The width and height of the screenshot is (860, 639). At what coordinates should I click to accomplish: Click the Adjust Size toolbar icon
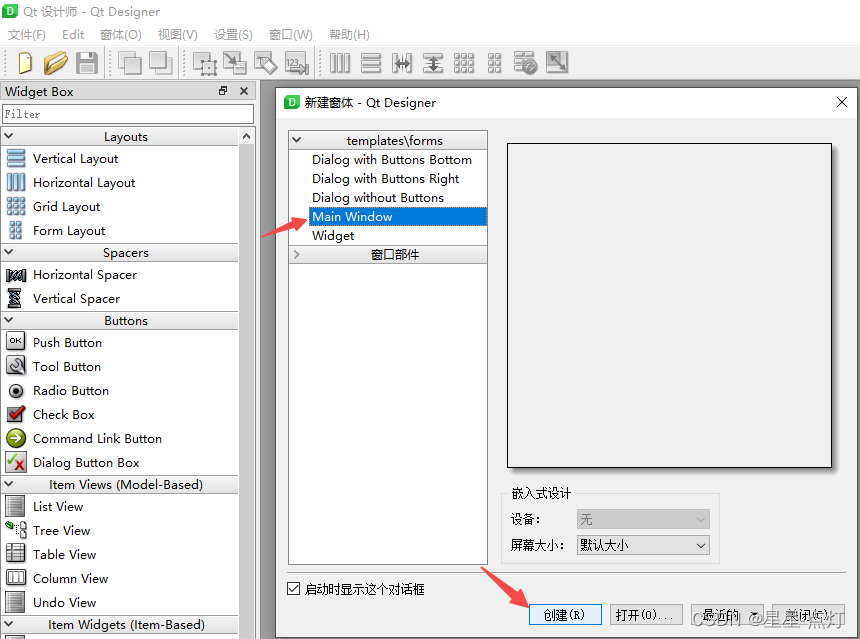pos(557,62)
